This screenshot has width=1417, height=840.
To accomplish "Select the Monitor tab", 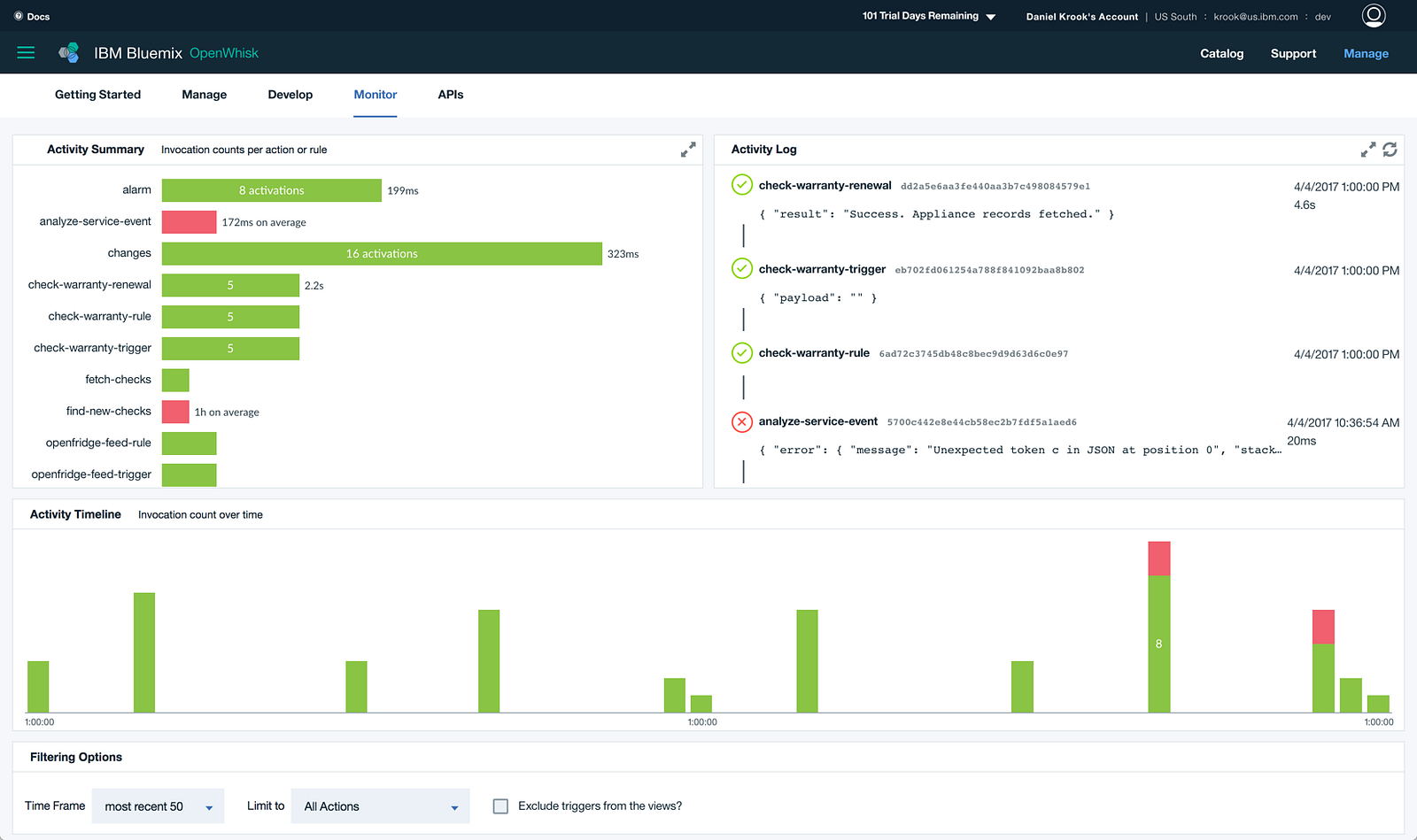I will [x=376, y=95].
